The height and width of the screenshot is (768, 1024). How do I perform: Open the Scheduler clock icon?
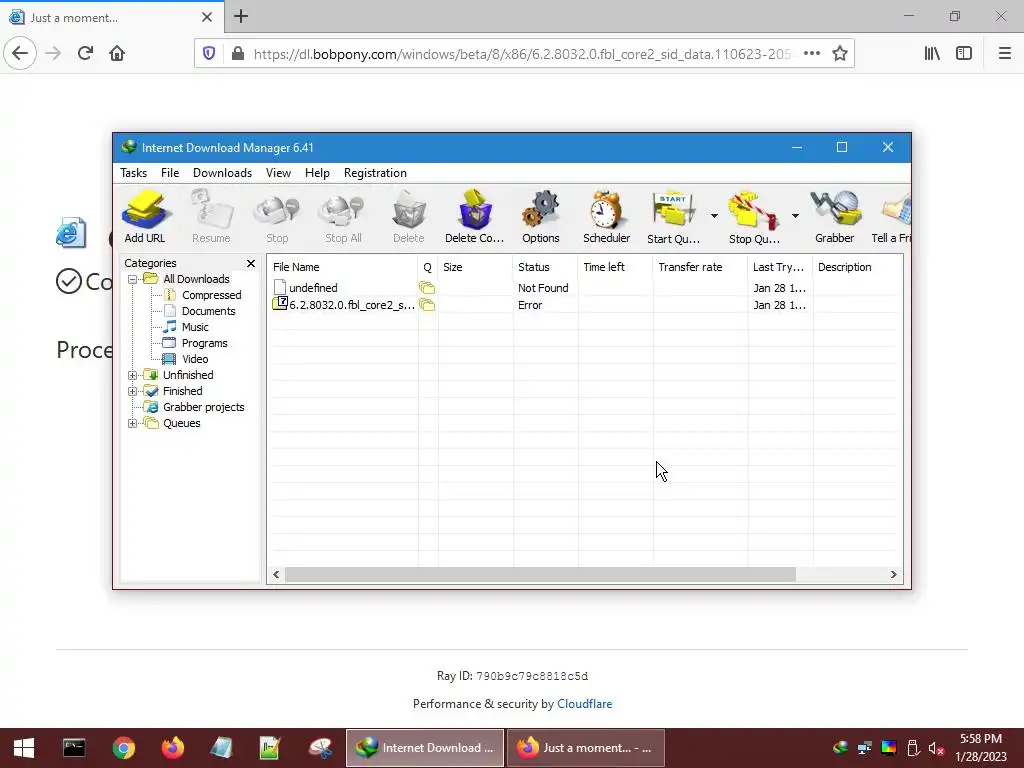[x=607, y=216]
